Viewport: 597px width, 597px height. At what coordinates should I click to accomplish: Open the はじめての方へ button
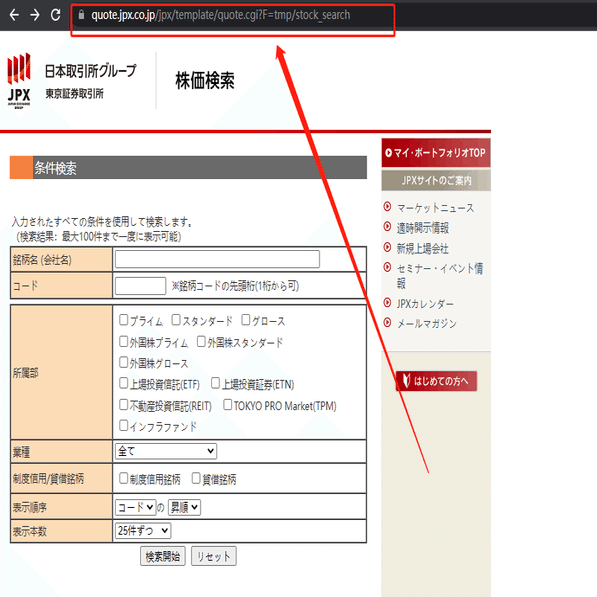[x=436, y=381]
